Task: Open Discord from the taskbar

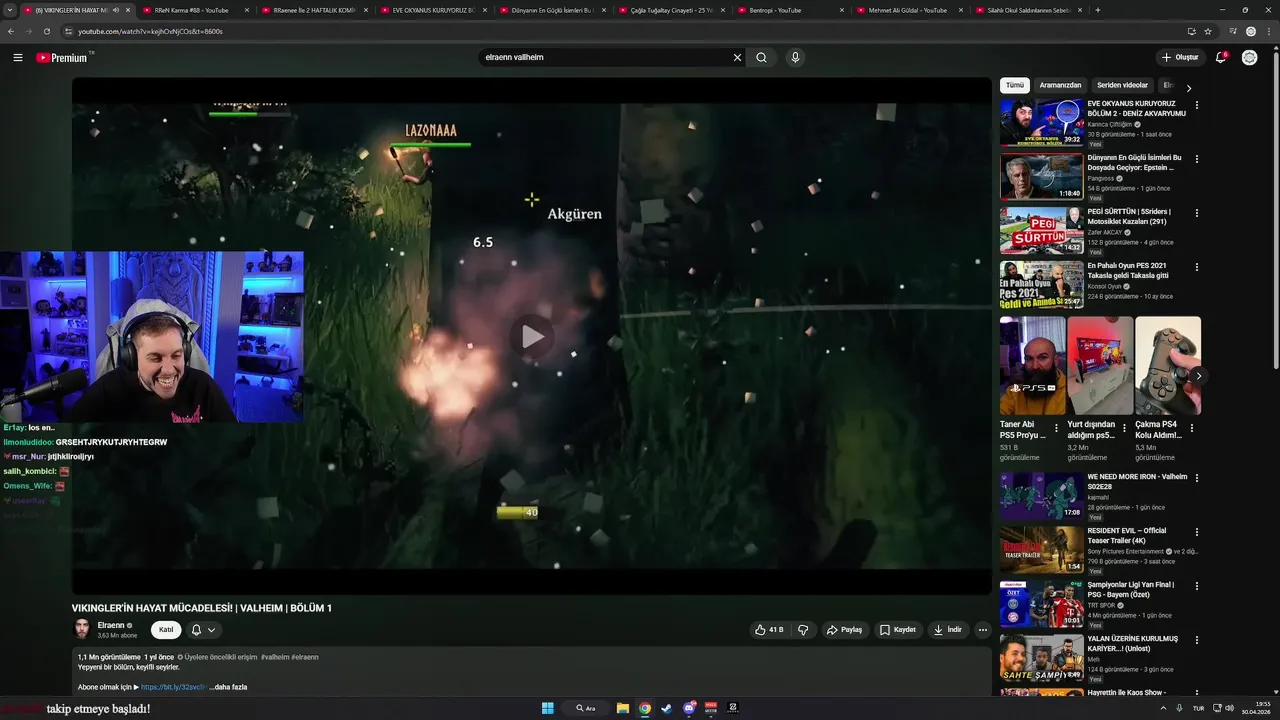Action: coord(689,708)
